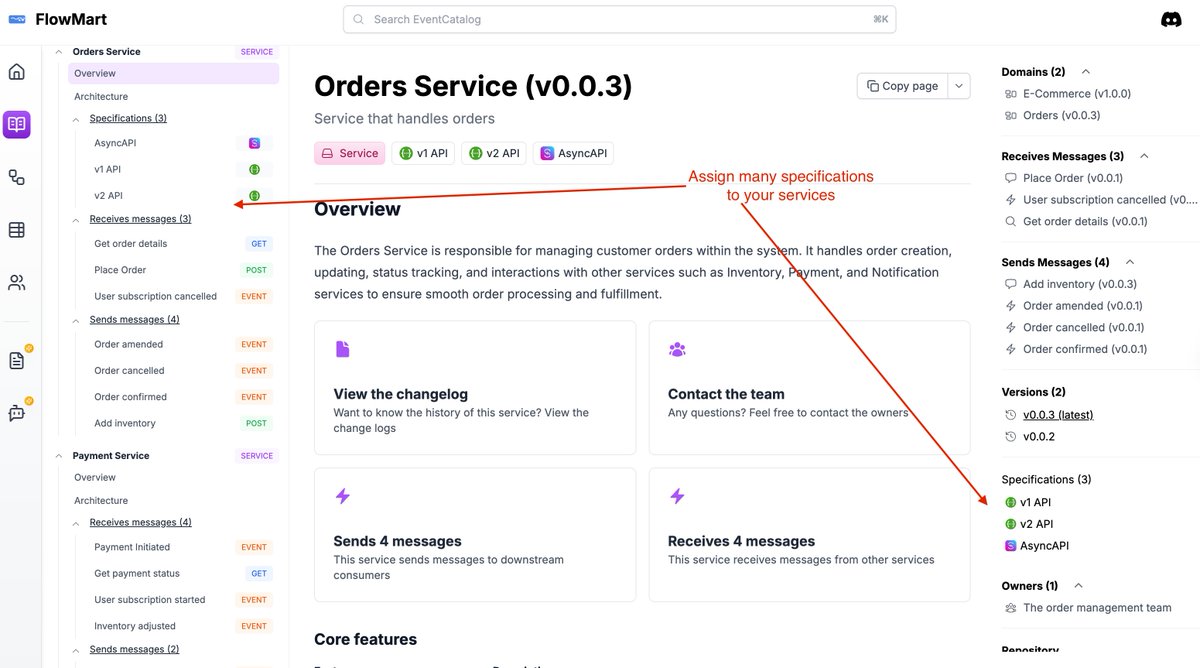Select Overview under Orders Service
1200x668 pixels.
coord(173,73)
